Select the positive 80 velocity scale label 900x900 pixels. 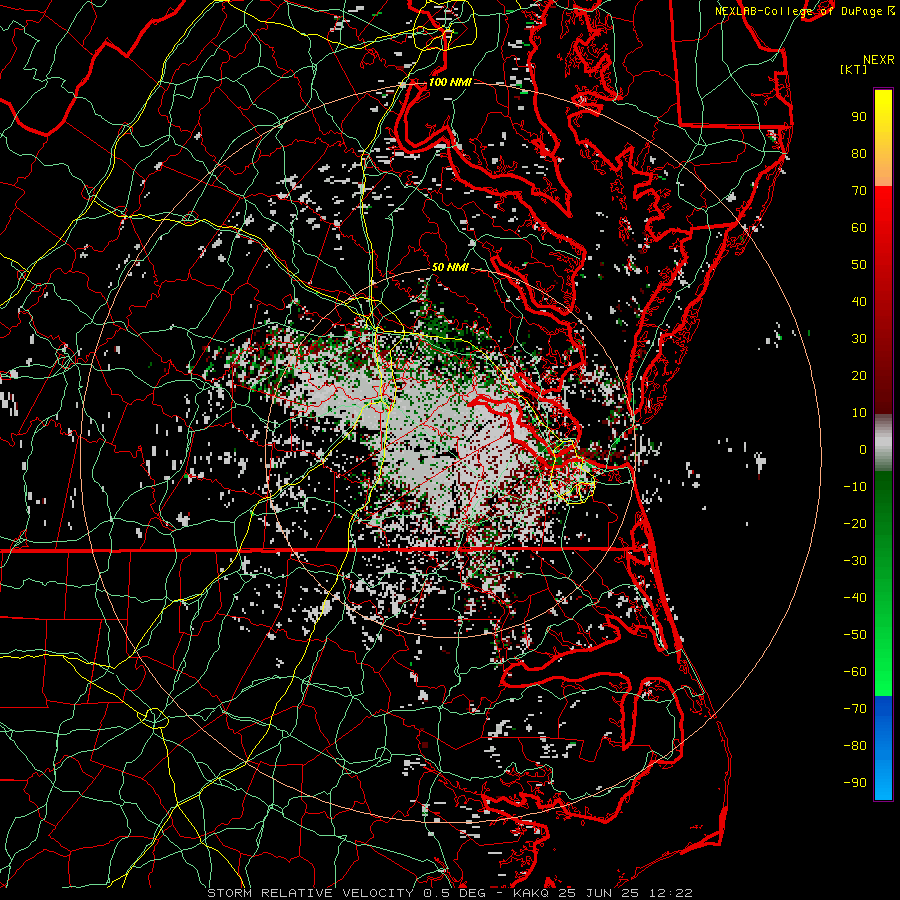click(x=859, y=154)
